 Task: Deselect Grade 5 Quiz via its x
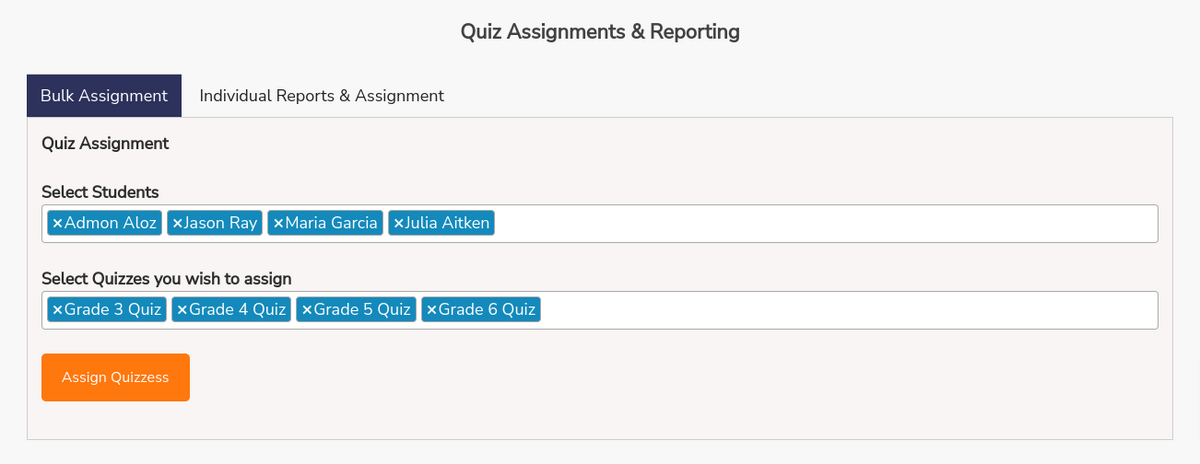[x=307, y=310]
